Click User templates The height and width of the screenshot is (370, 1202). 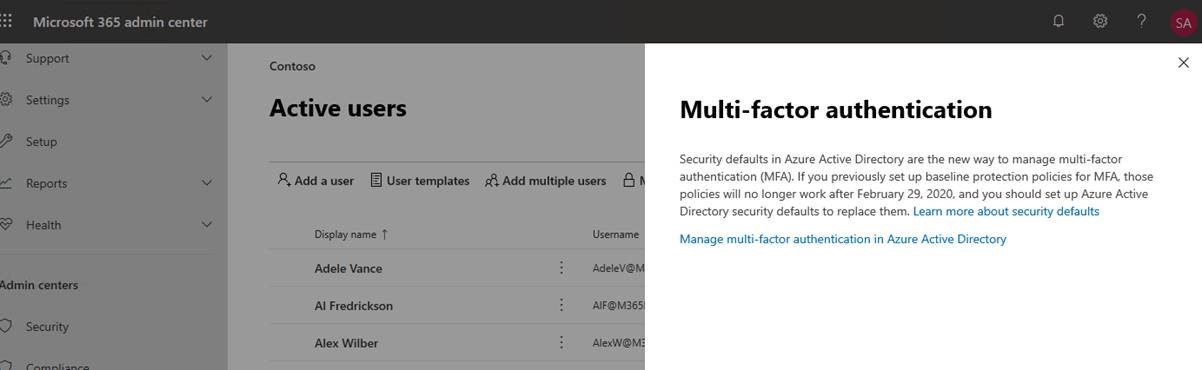[x=420, y=181]
